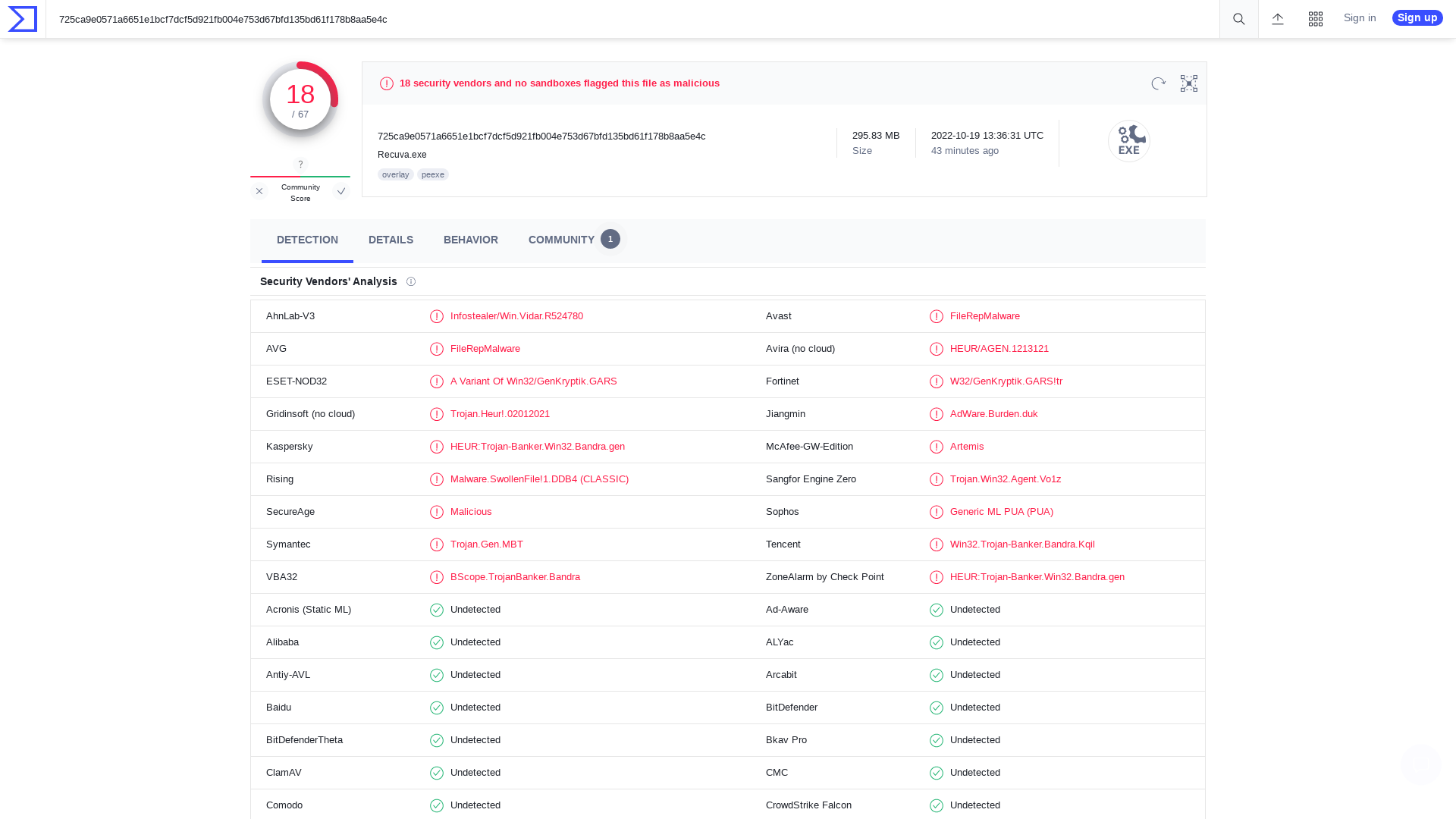1456x819 pixels.
Task: Click the EXE file type icon
Action: (1129, 141)
